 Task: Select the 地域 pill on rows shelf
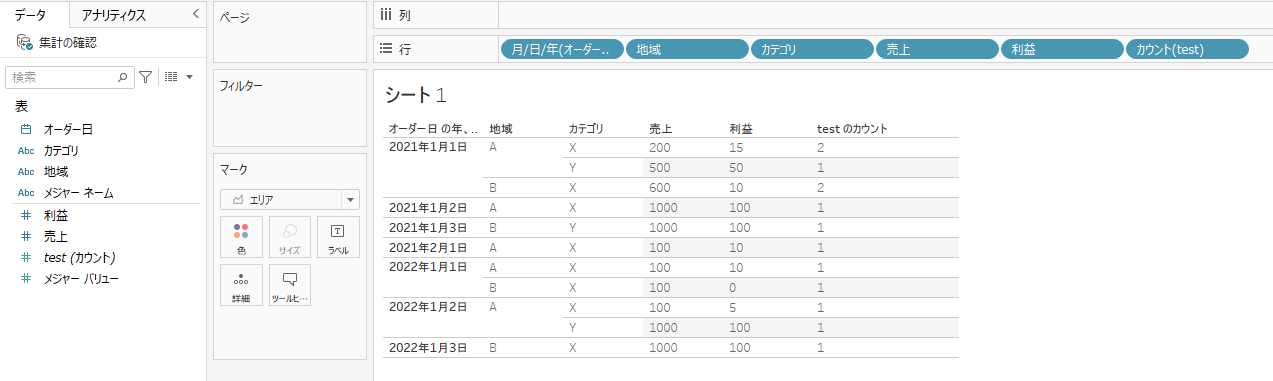(687, 49)
